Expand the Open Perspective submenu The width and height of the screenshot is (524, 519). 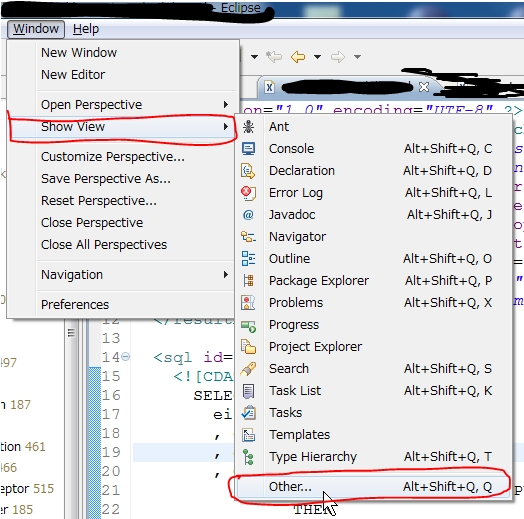point(226,105)
